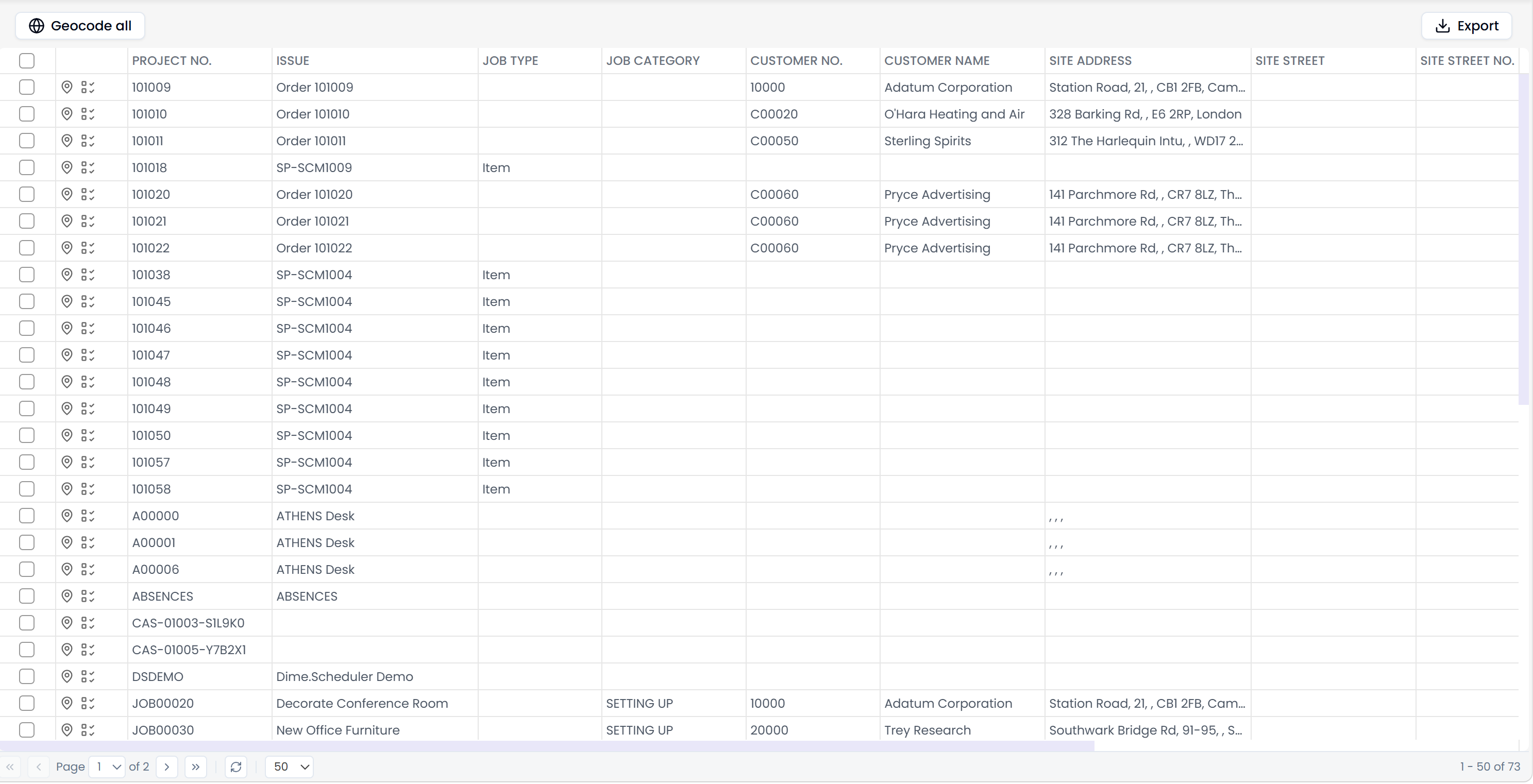
Task: Jump to the last page arrow
Action: coord(196,767)
